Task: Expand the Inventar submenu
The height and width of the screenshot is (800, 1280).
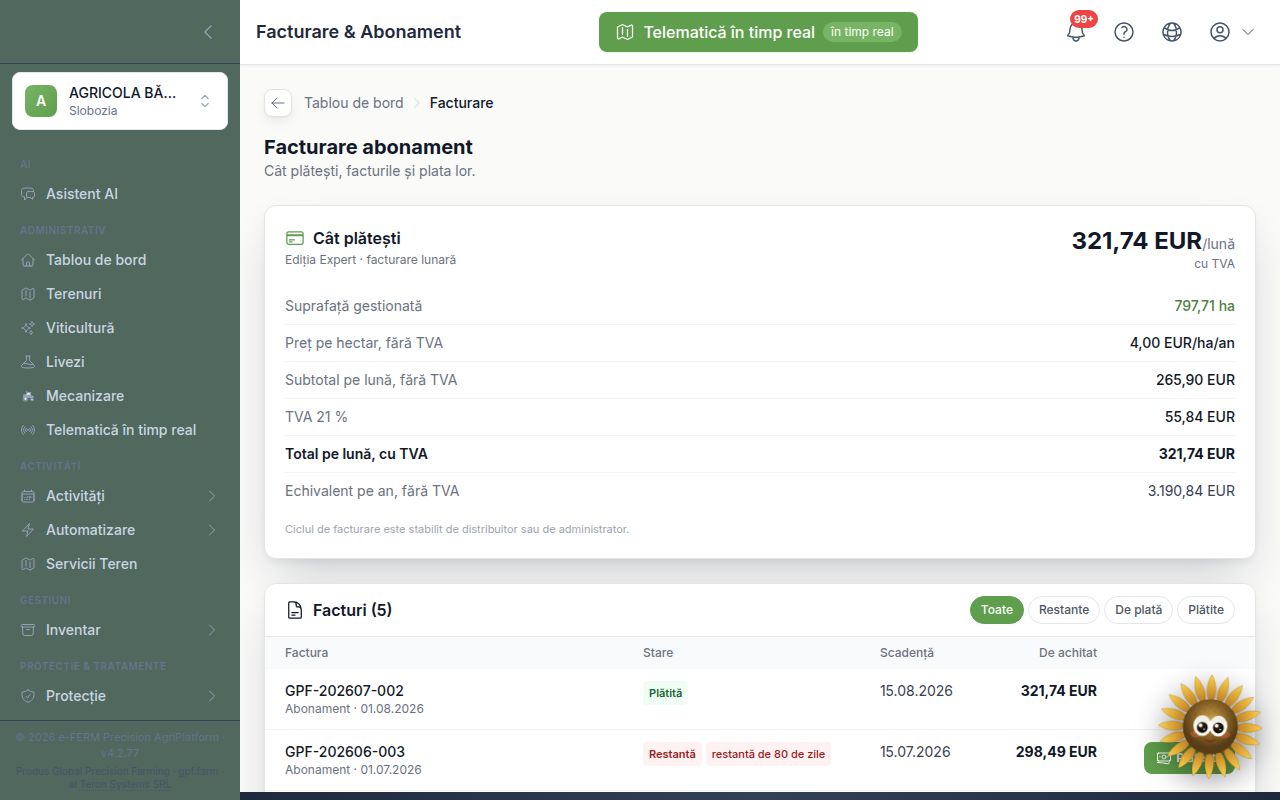Action: point(120,630)
